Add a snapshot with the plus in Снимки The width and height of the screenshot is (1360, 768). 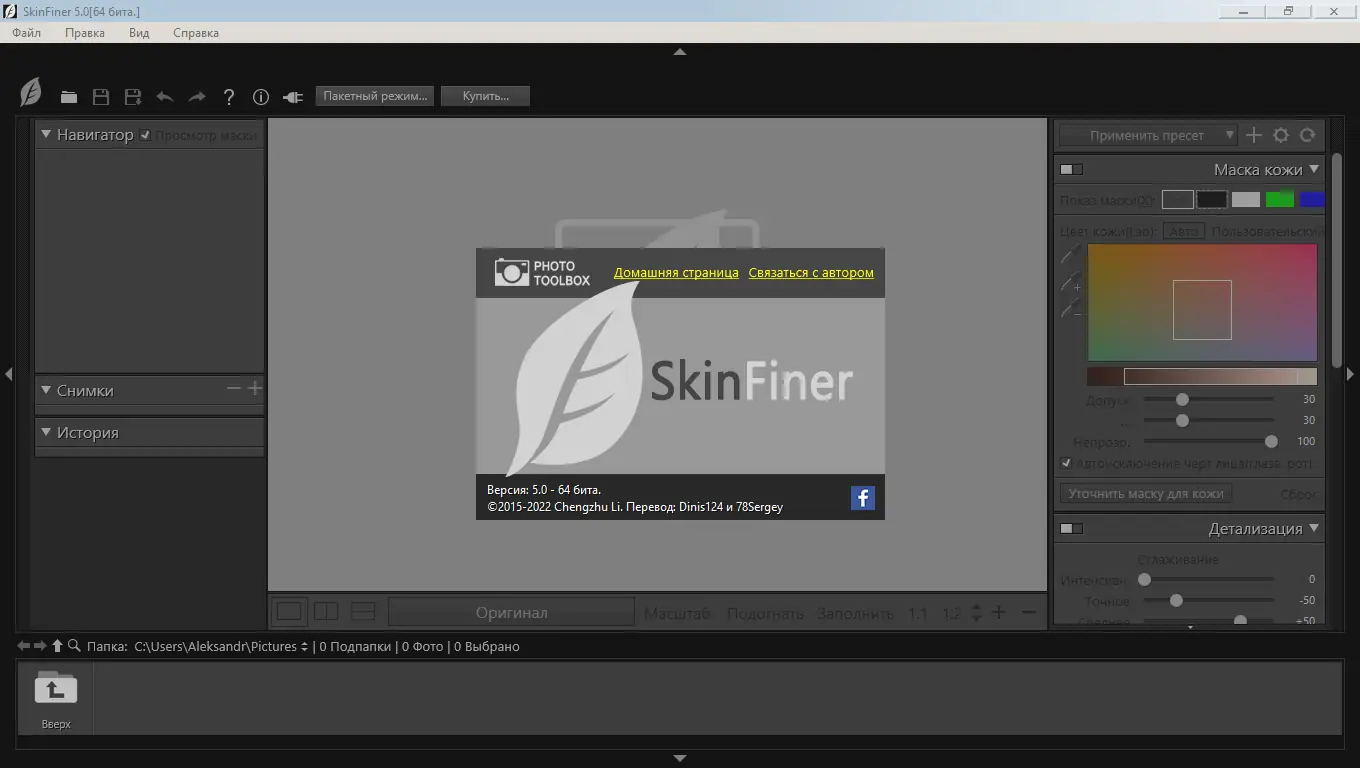(255, 388)
